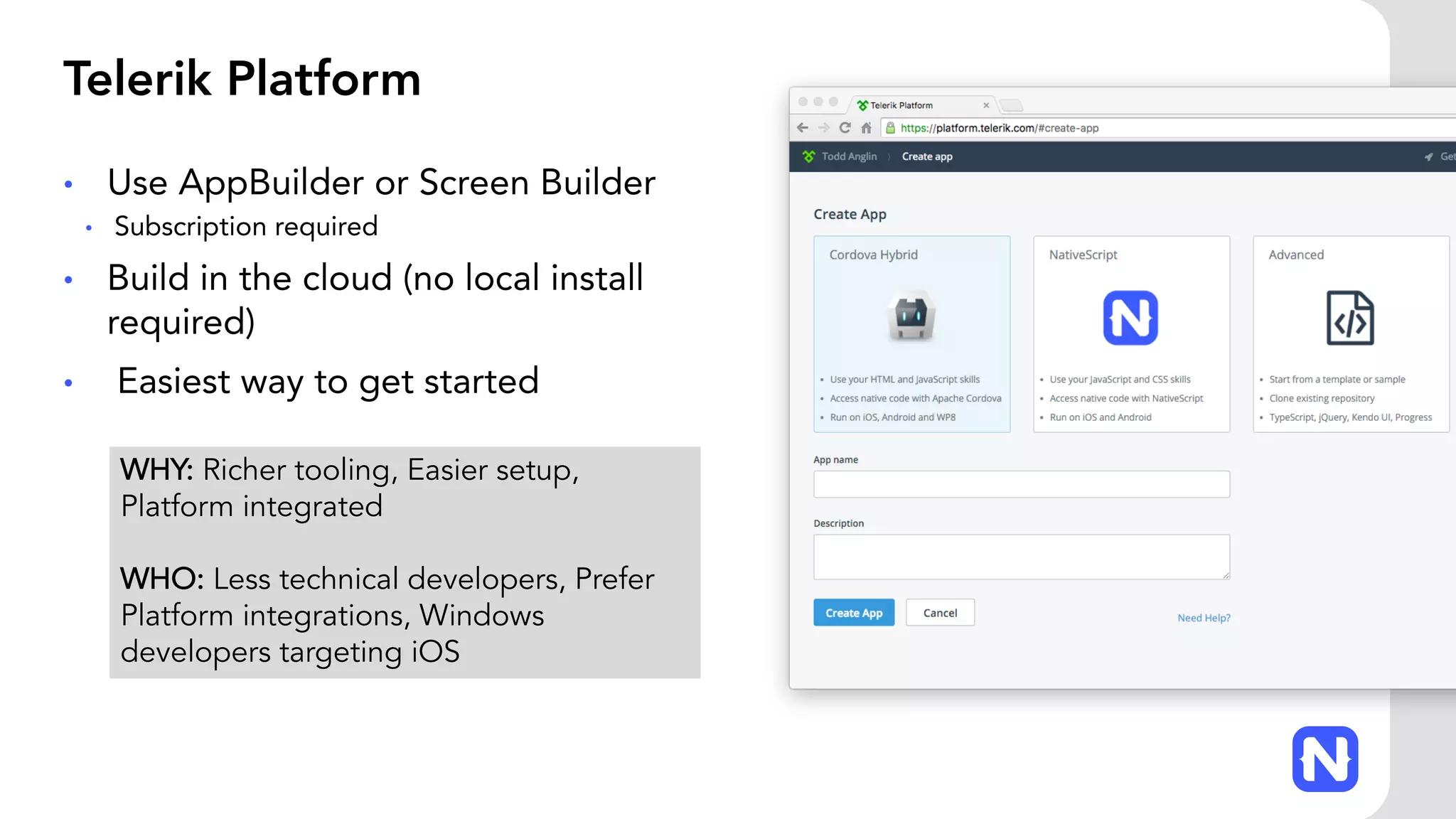
Task: Go to browser home page icon
Action: click(x=866, y=128)
